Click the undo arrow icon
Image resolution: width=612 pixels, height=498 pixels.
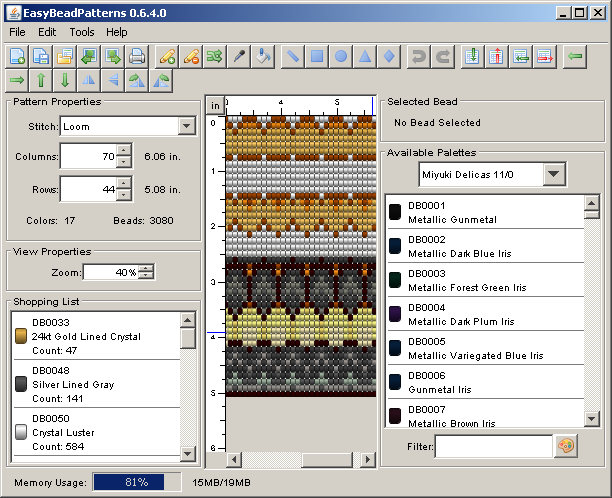(419, 57)
